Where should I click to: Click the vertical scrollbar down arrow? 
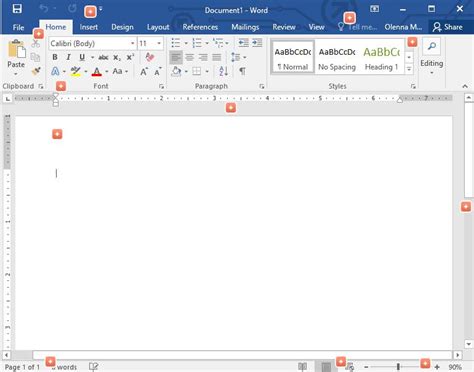click(x=469, y=344)
